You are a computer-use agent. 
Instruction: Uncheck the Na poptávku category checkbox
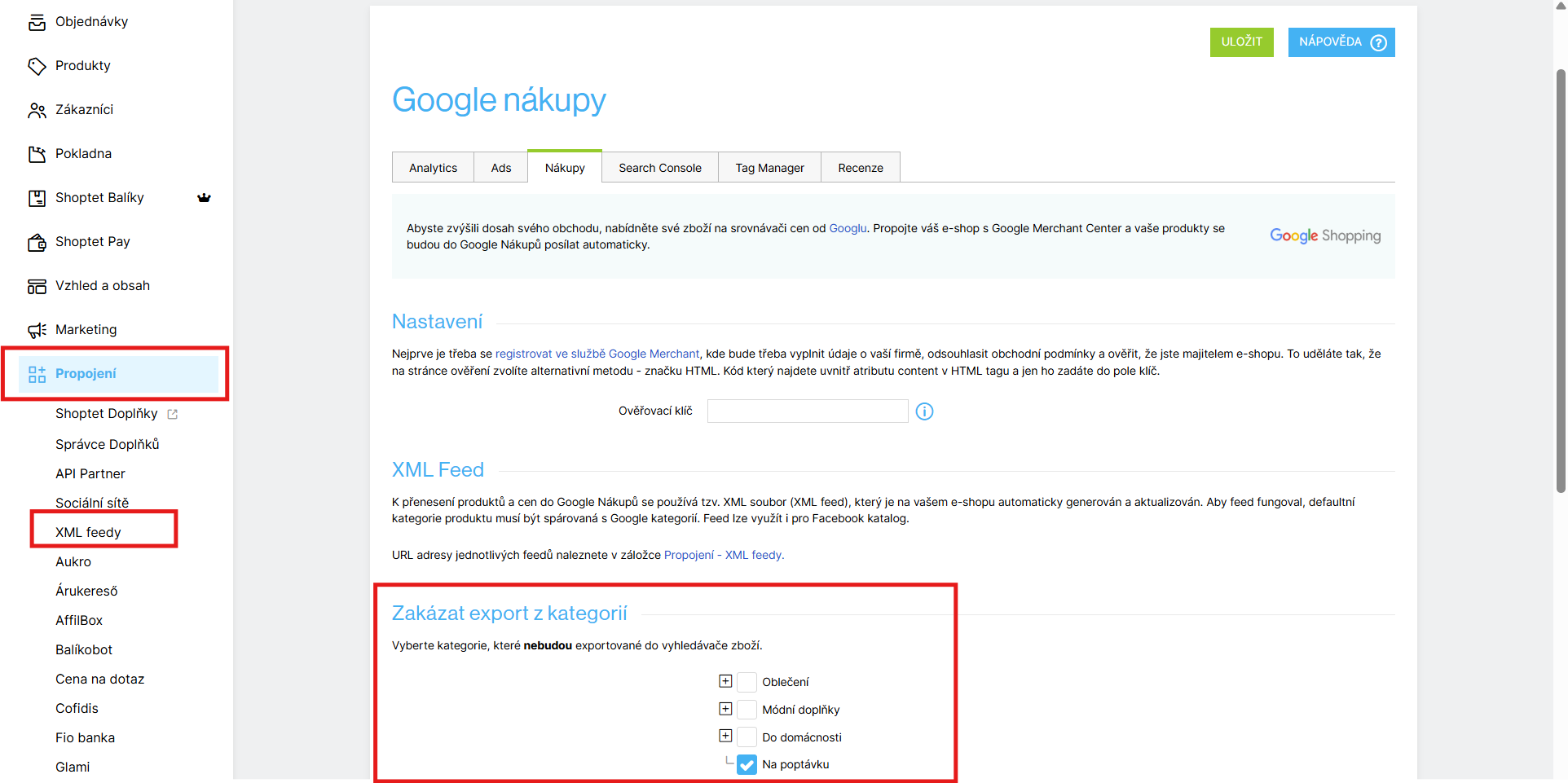[747, 765]
